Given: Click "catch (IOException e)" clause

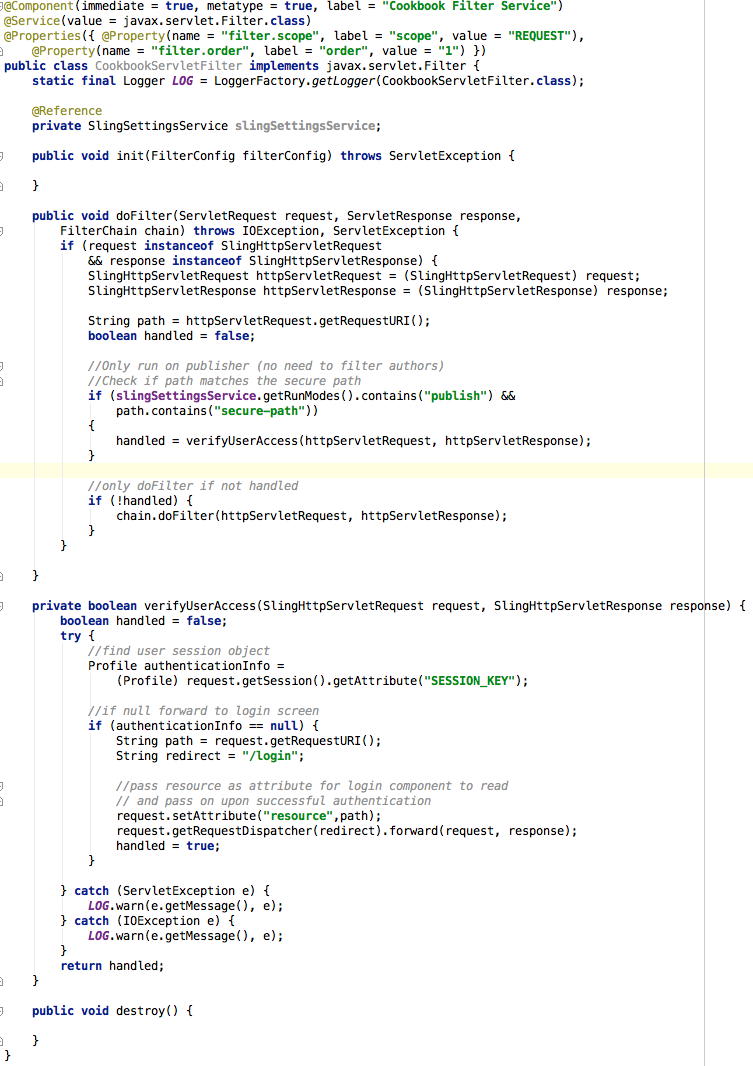Looking at the screenshot, I should (147, 921).
